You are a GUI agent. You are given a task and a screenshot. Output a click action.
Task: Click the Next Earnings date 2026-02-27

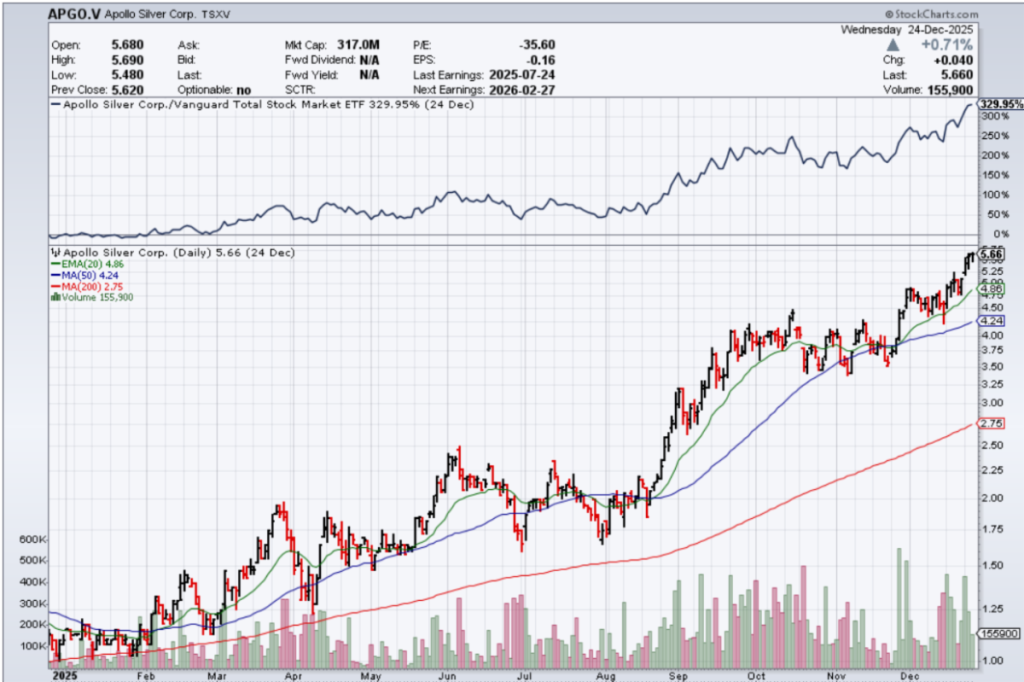pos(529,89)
